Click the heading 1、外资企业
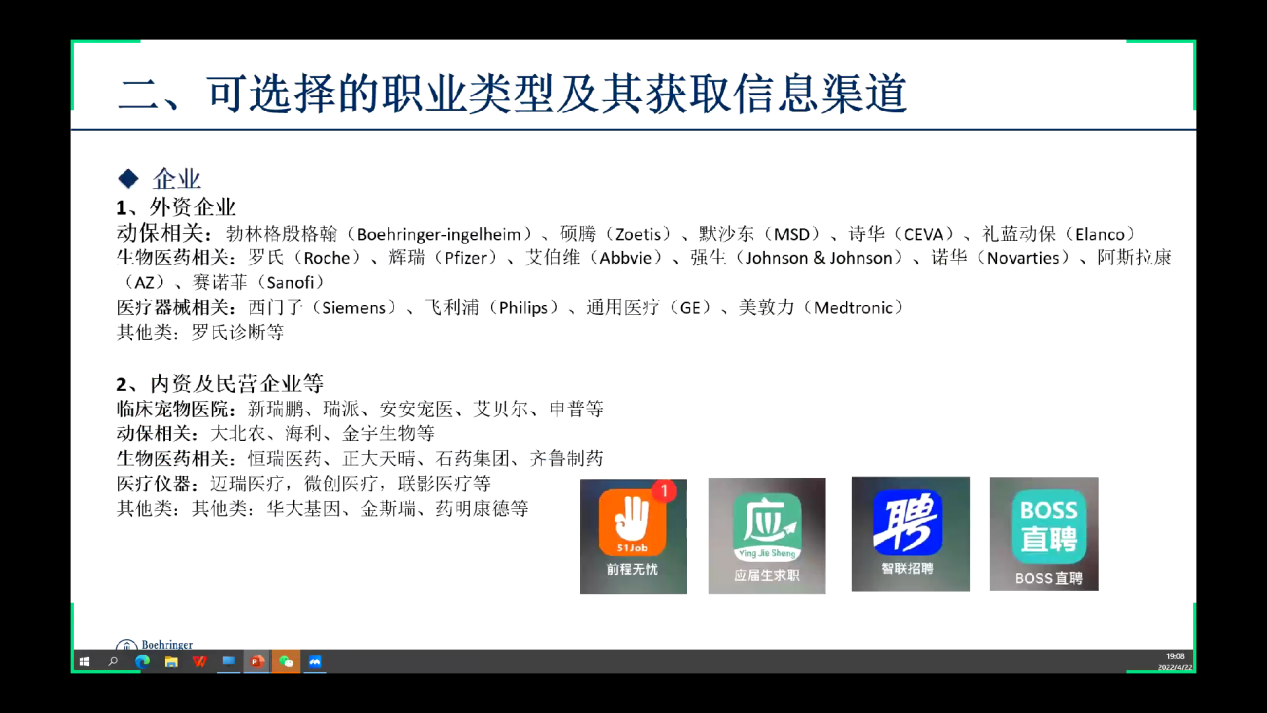 176,207
